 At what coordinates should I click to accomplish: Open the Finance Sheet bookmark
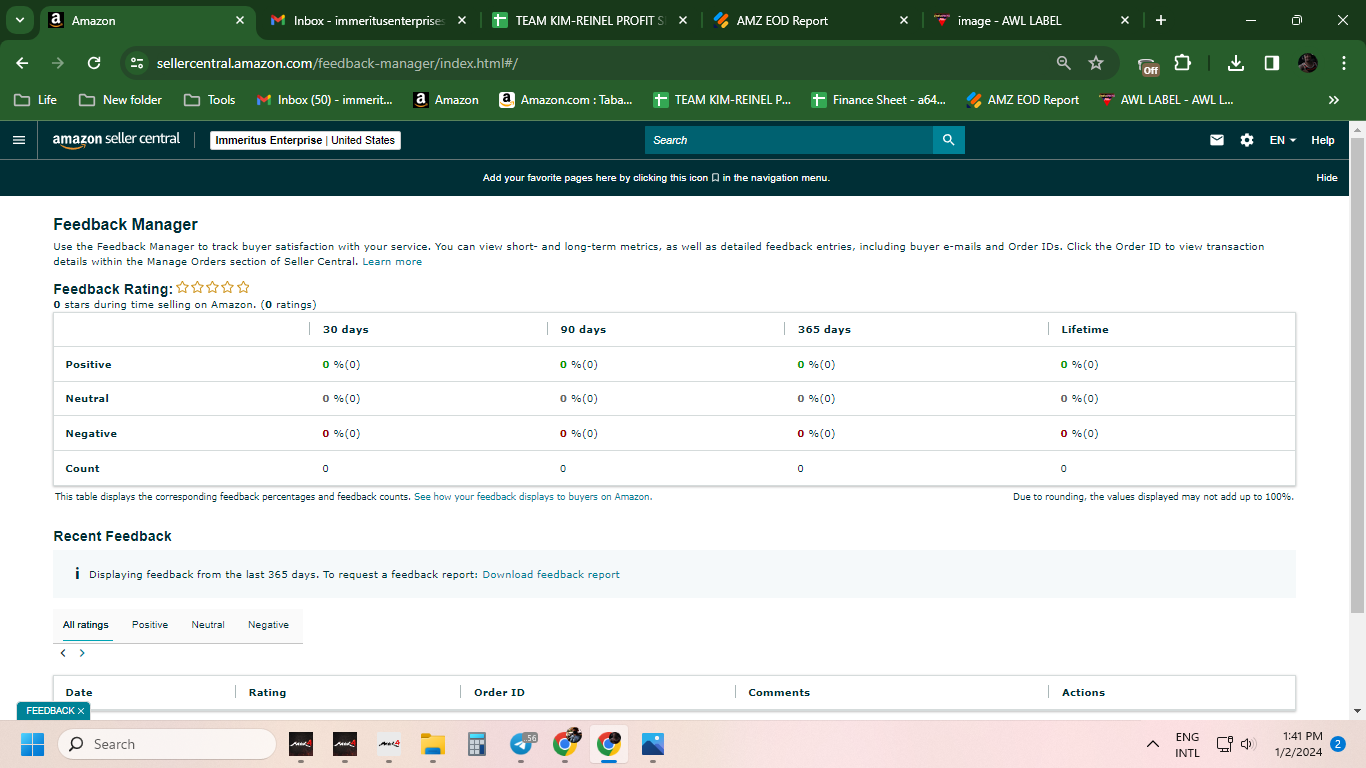click(x=879, y=100)
